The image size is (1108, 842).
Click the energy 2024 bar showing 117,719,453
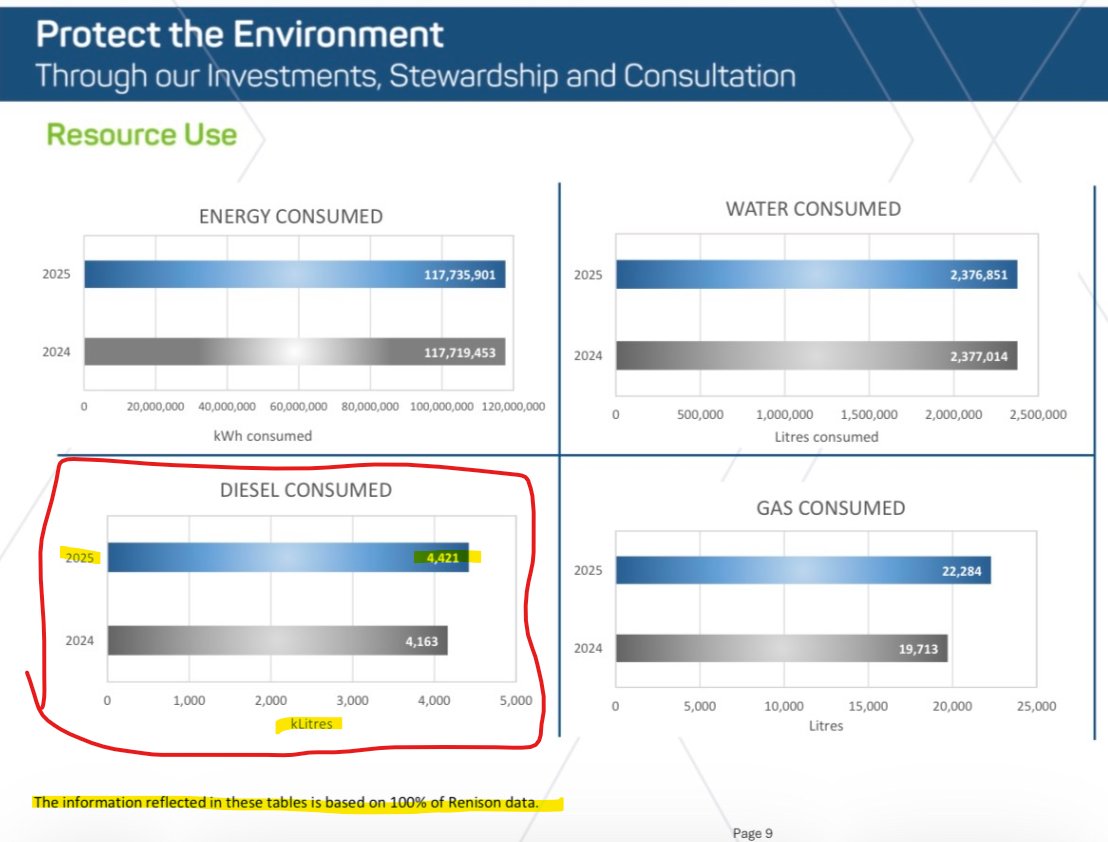point(295,352)
